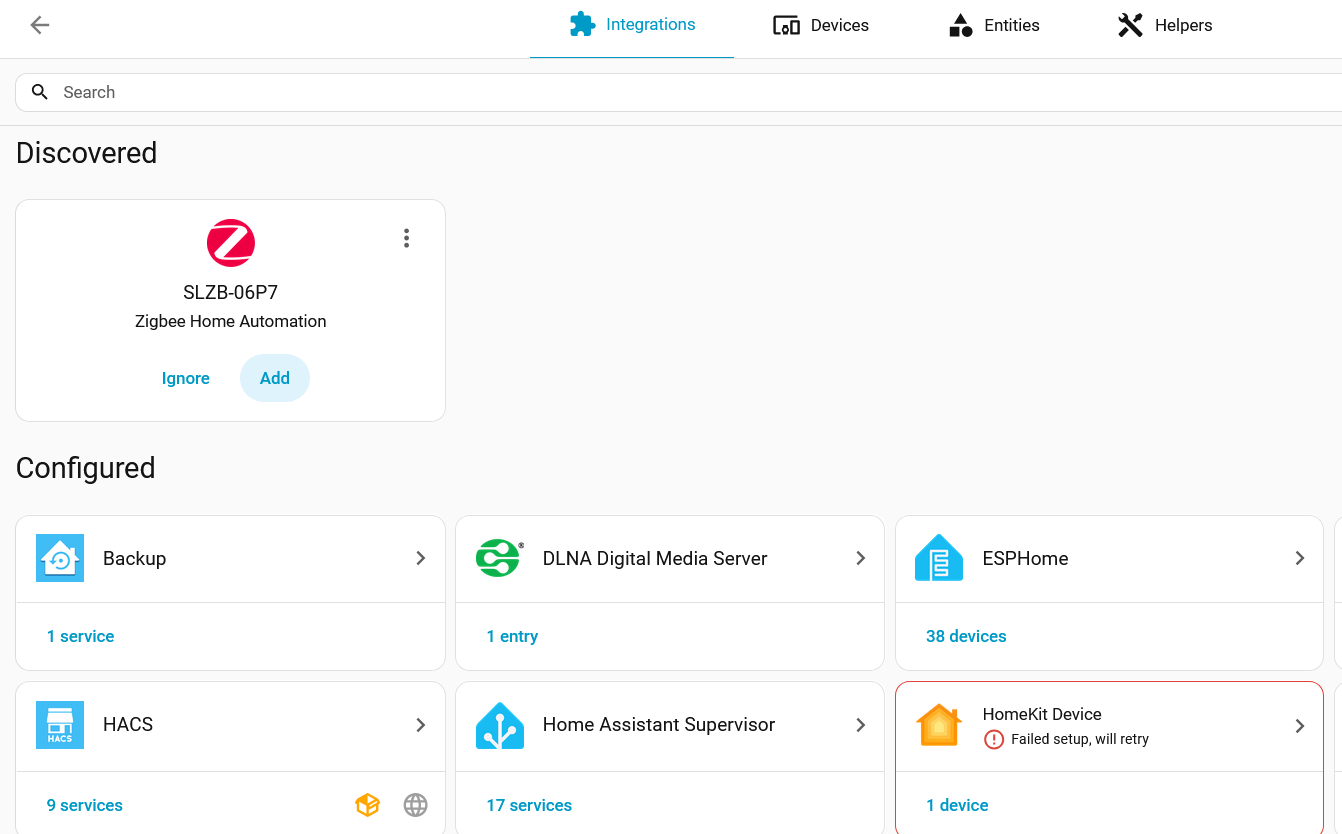Expand the Backup integration chevron

tap(421, 558)
